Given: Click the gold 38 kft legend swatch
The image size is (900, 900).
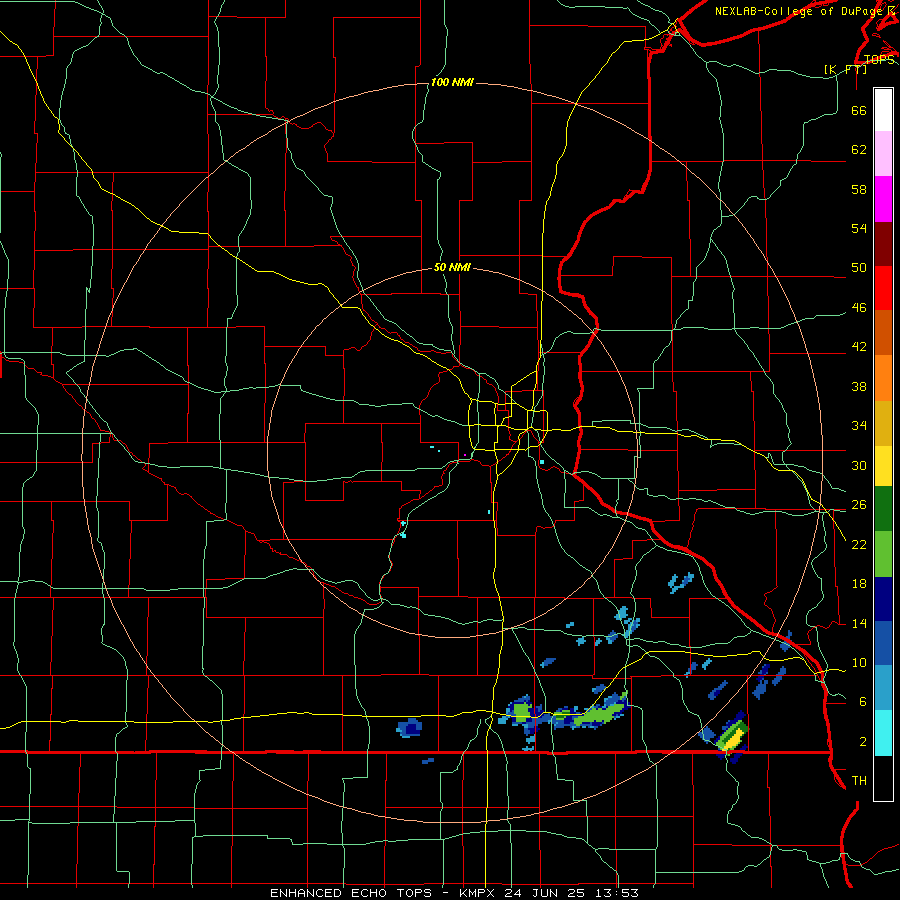Looking at the screenshot, I should click(883, 422).
